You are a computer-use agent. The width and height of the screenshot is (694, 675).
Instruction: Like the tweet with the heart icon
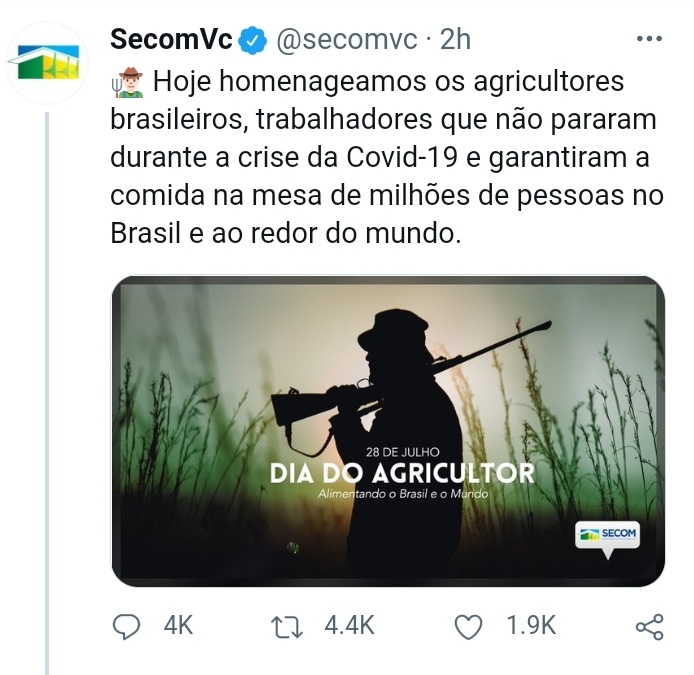click(468, 627)
